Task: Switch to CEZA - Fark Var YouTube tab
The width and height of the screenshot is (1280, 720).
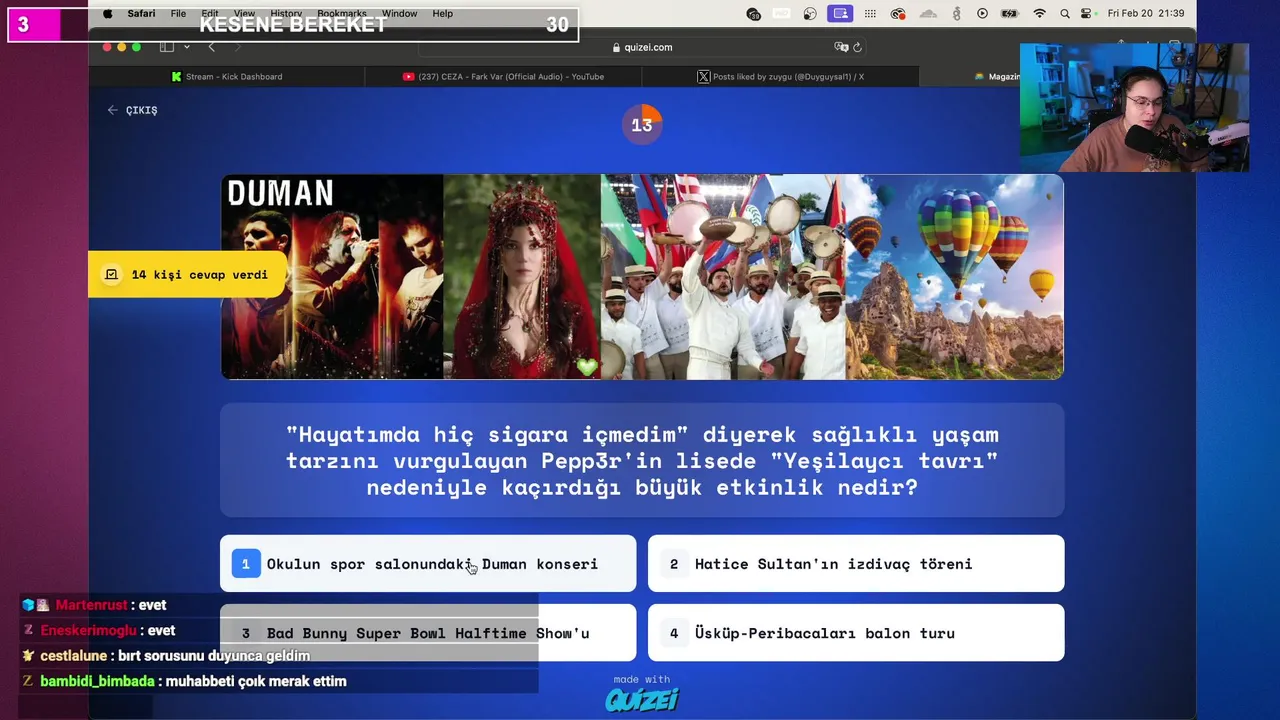Action: pyautogui.click(x=503, y=76)
